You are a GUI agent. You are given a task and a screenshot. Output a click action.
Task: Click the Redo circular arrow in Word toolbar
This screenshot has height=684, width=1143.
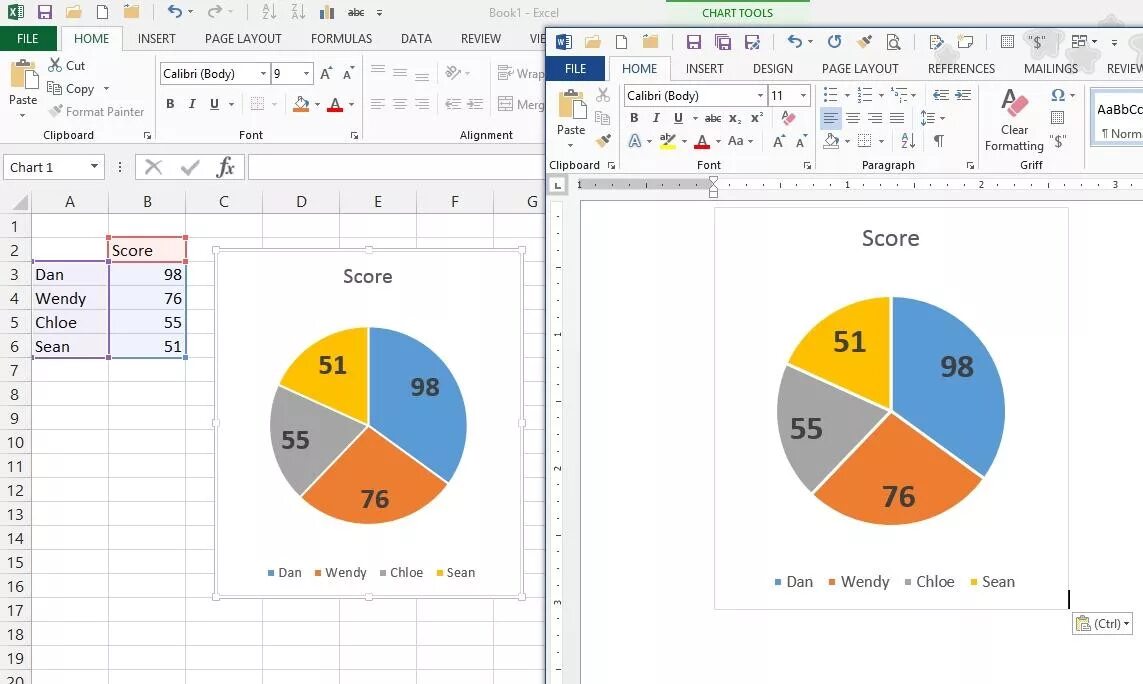[x=835, y=42]
